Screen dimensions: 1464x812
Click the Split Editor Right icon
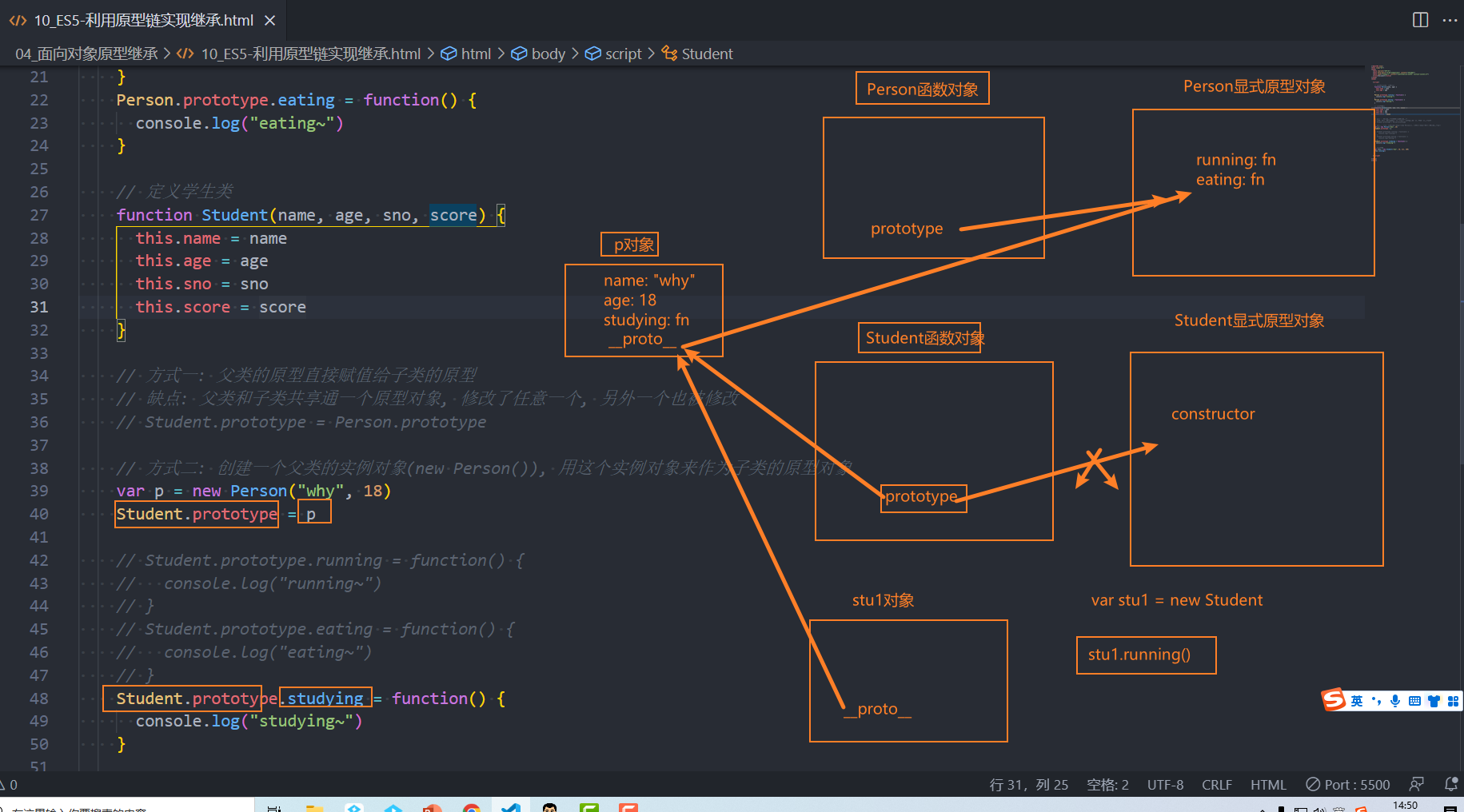(x=1420, y=20)
